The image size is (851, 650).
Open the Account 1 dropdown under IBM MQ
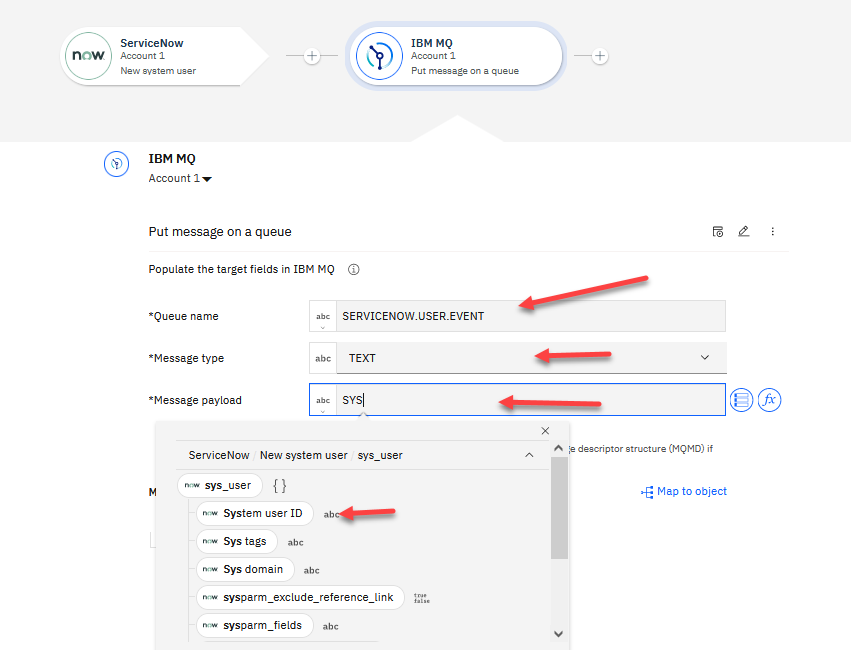[181, 179]
